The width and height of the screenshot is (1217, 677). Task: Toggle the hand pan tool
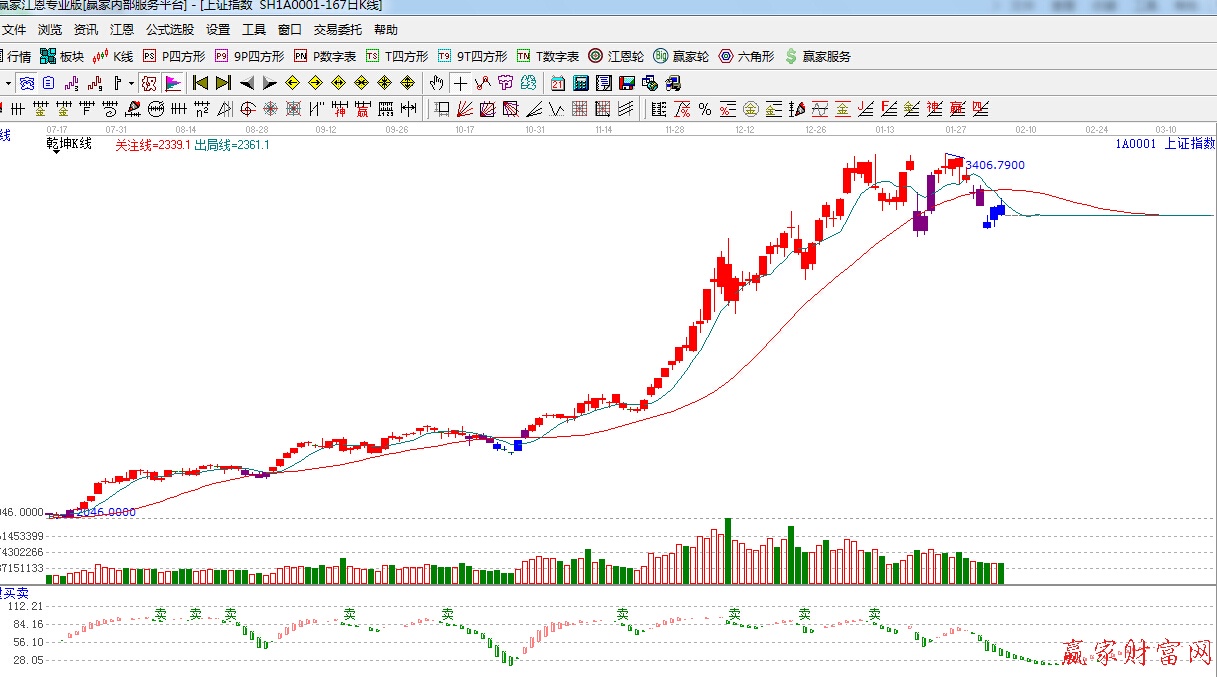click(x=437, y=83)
